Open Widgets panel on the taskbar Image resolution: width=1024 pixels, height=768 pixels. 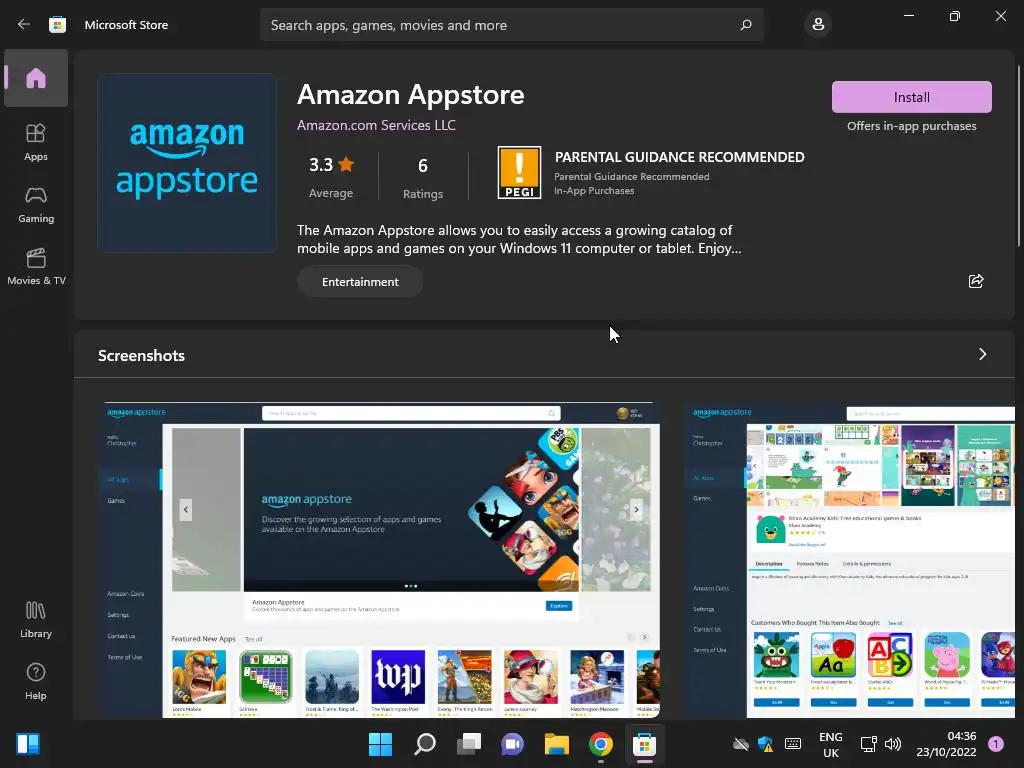pyautogui.click(x=28, y=744)
